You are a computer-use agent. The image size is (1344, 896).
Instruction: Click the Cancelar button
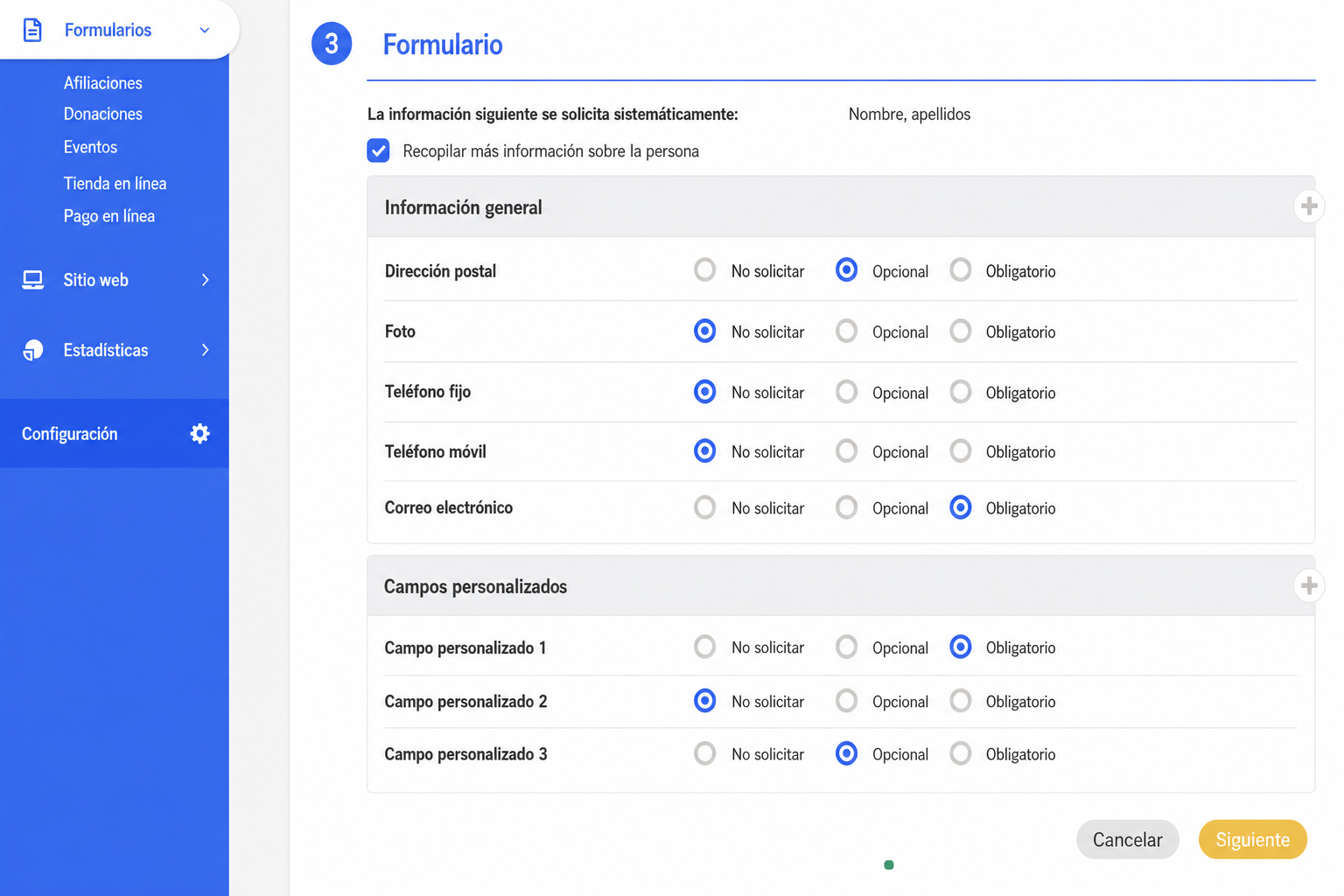(1127, 839)
